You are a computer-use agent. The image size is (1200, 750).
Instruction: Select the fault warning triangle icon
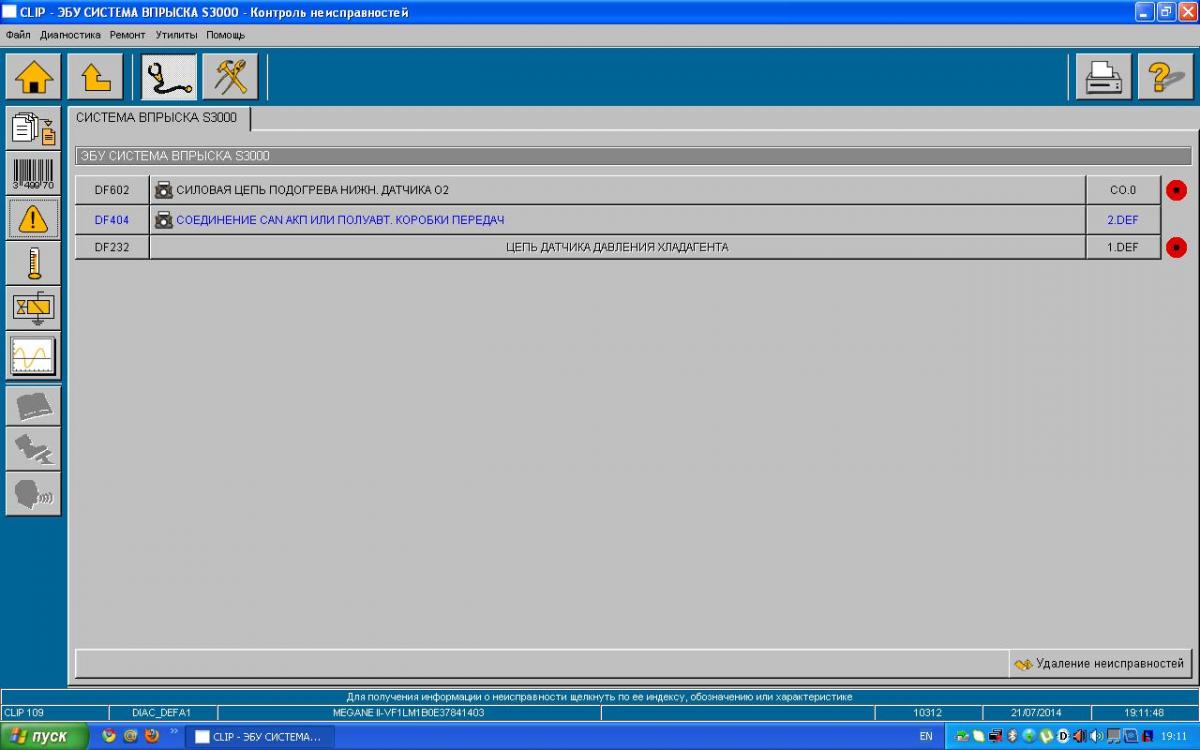[x=34, y=218]
